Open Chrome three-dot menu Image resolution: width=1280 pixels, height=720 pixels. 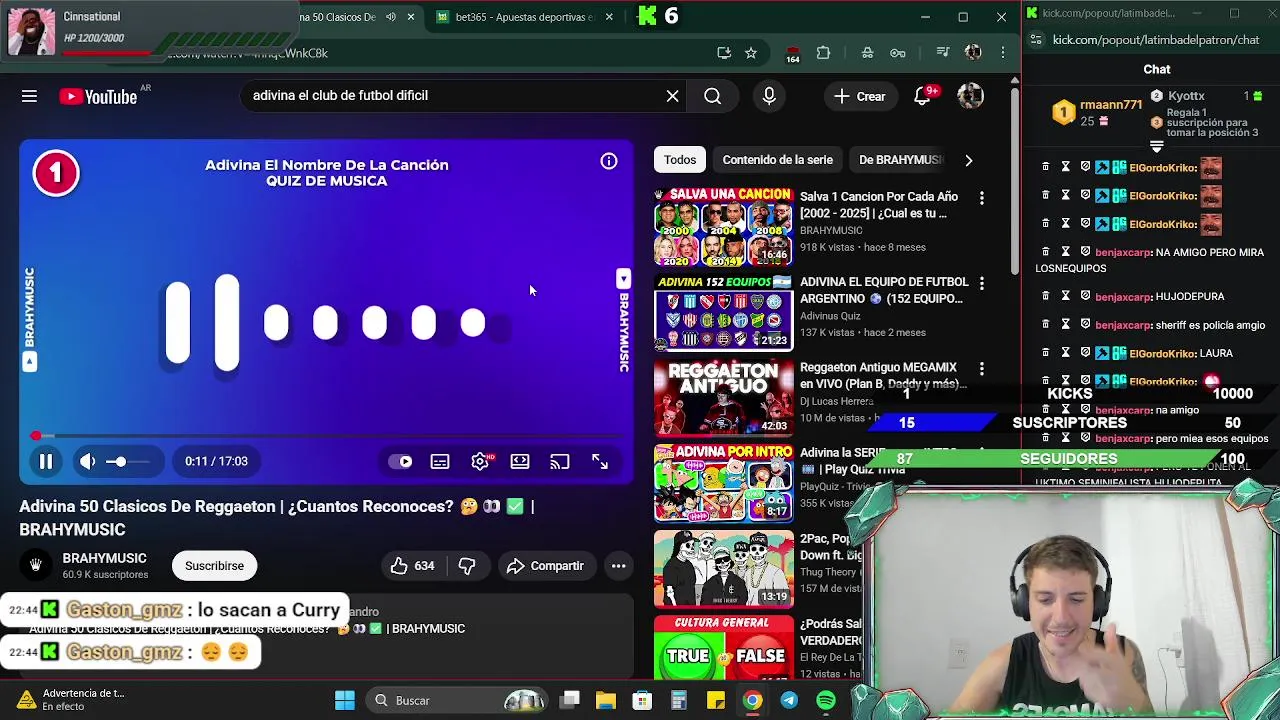pos(1003,53)
